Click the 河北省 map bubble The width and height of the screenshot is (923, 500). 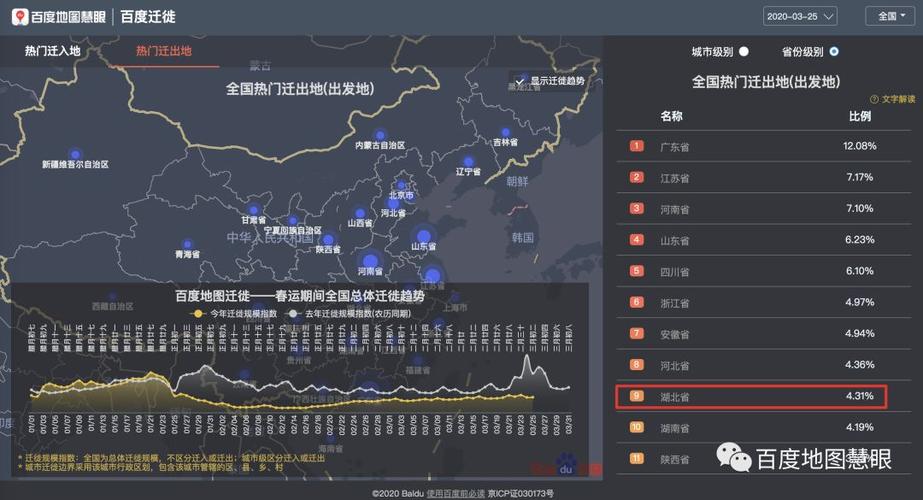(x=393, y=204)
